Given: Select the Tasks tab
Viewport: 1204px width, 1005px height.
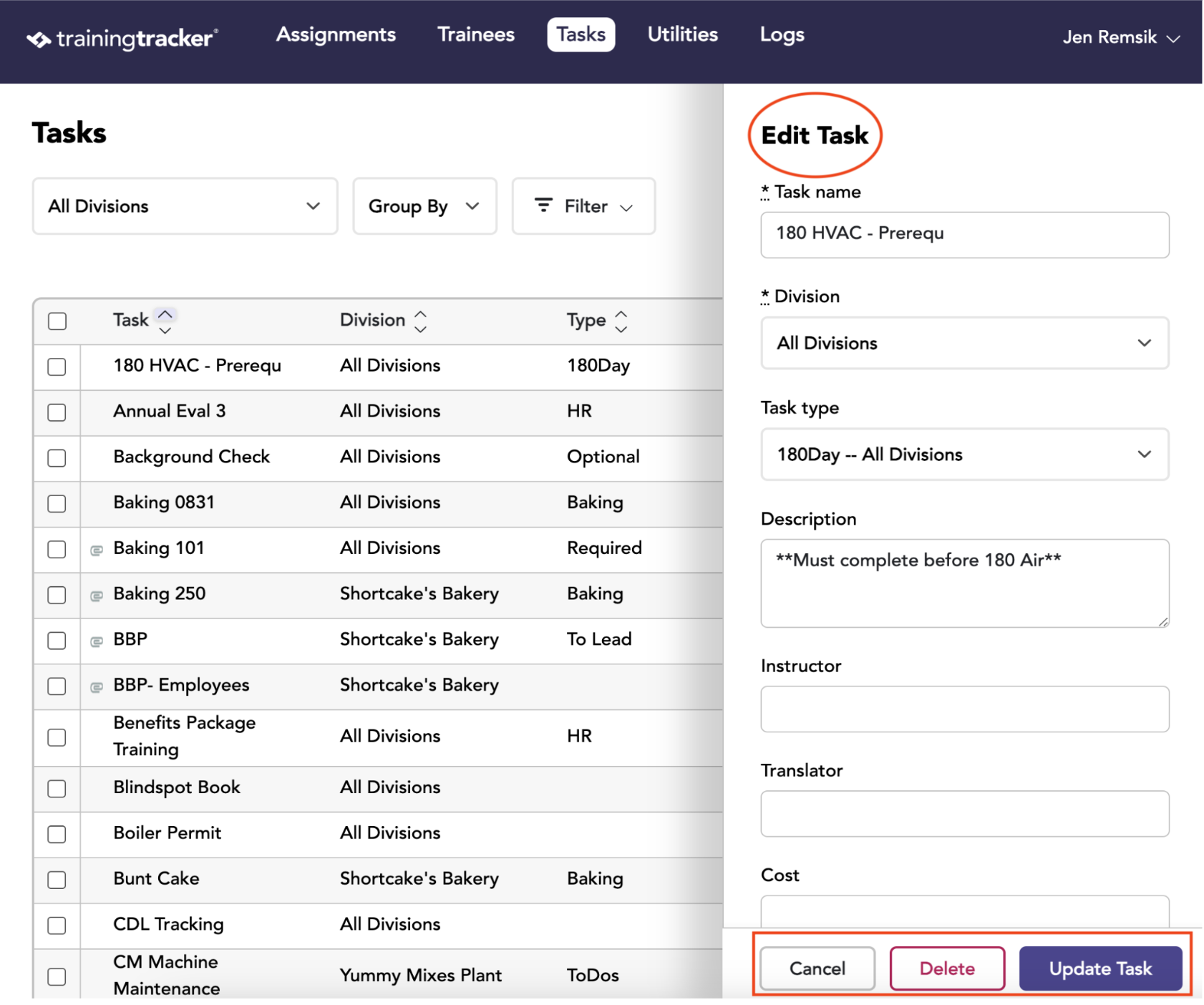Looking at the screenshot, I should point(581,34).
